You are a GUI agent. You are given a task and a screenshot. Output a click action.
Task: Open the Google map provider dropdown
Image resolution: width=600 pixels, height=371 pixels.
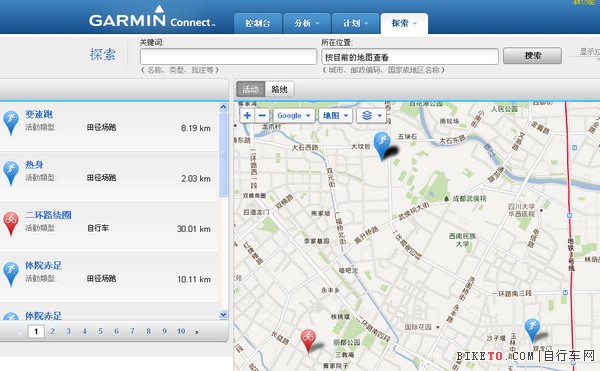(x=294, y=115)
